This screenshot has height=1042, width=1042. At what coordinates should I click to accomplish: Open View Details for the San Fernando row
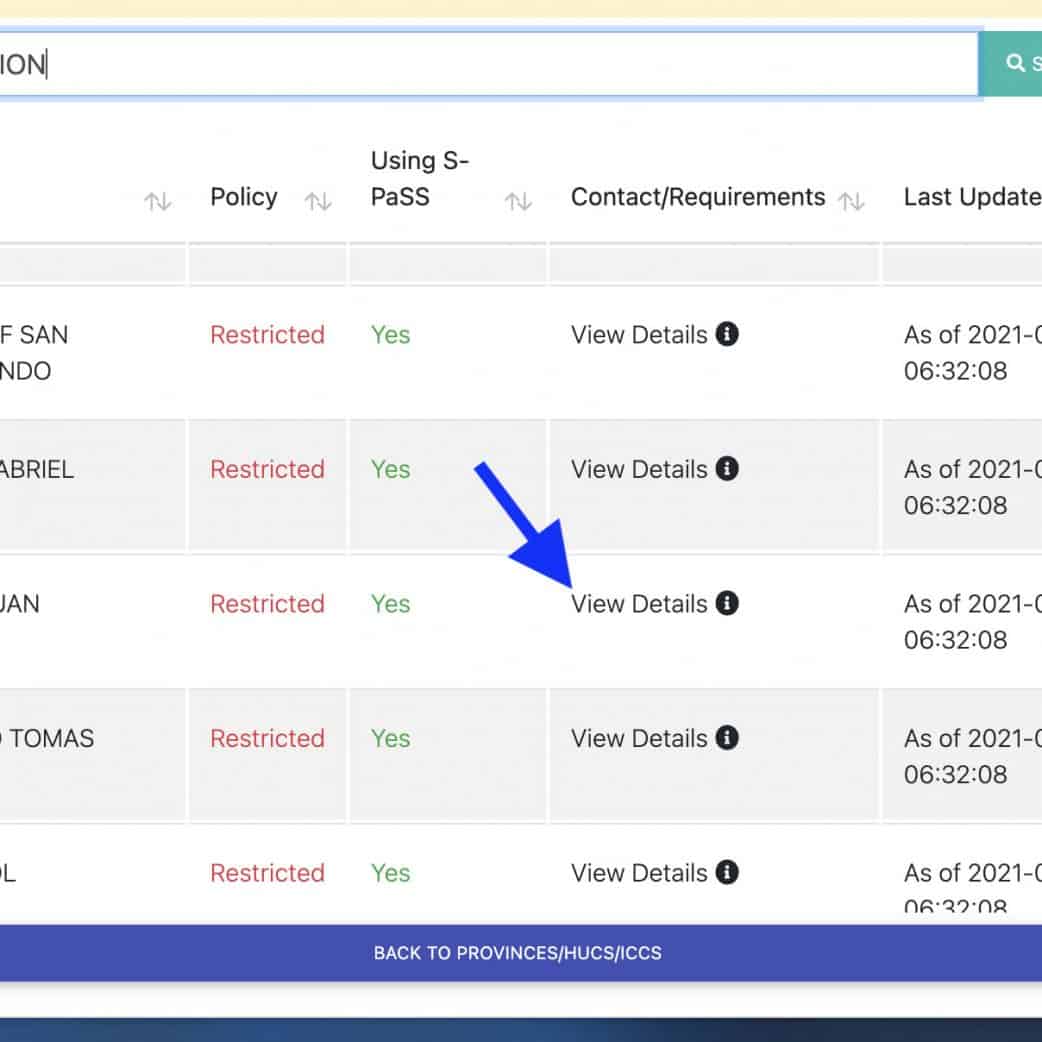[639, 334]
